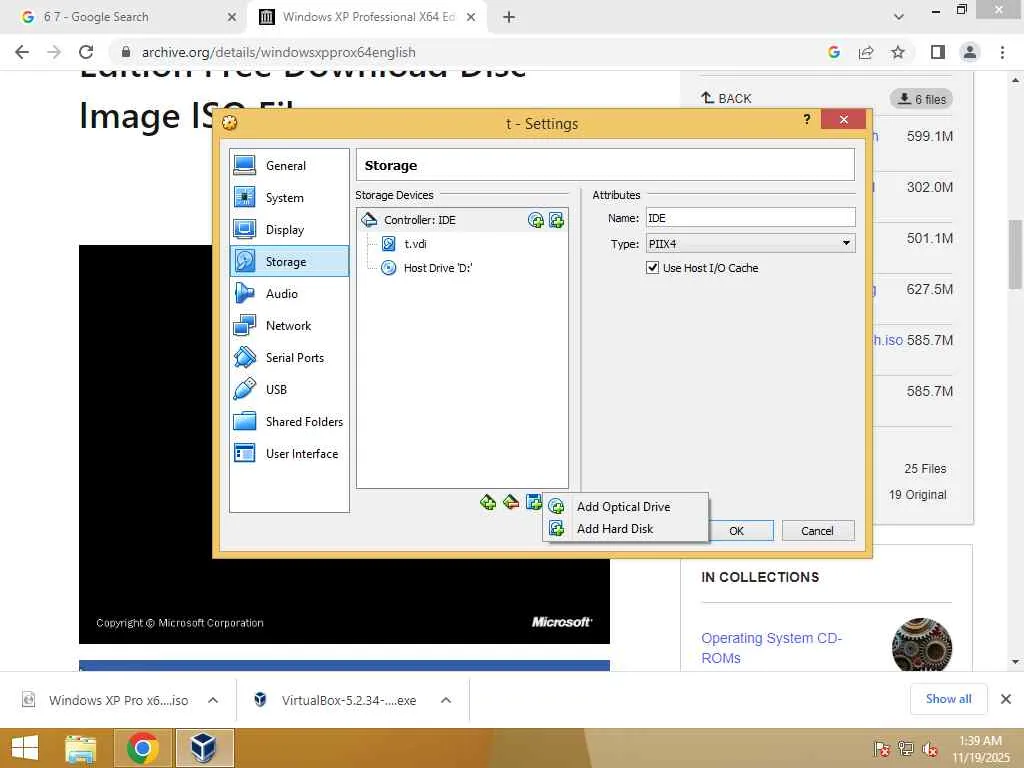Open USB settings category
The width and height of the screenshot is (1024, 768).
(x=289, y=390)
